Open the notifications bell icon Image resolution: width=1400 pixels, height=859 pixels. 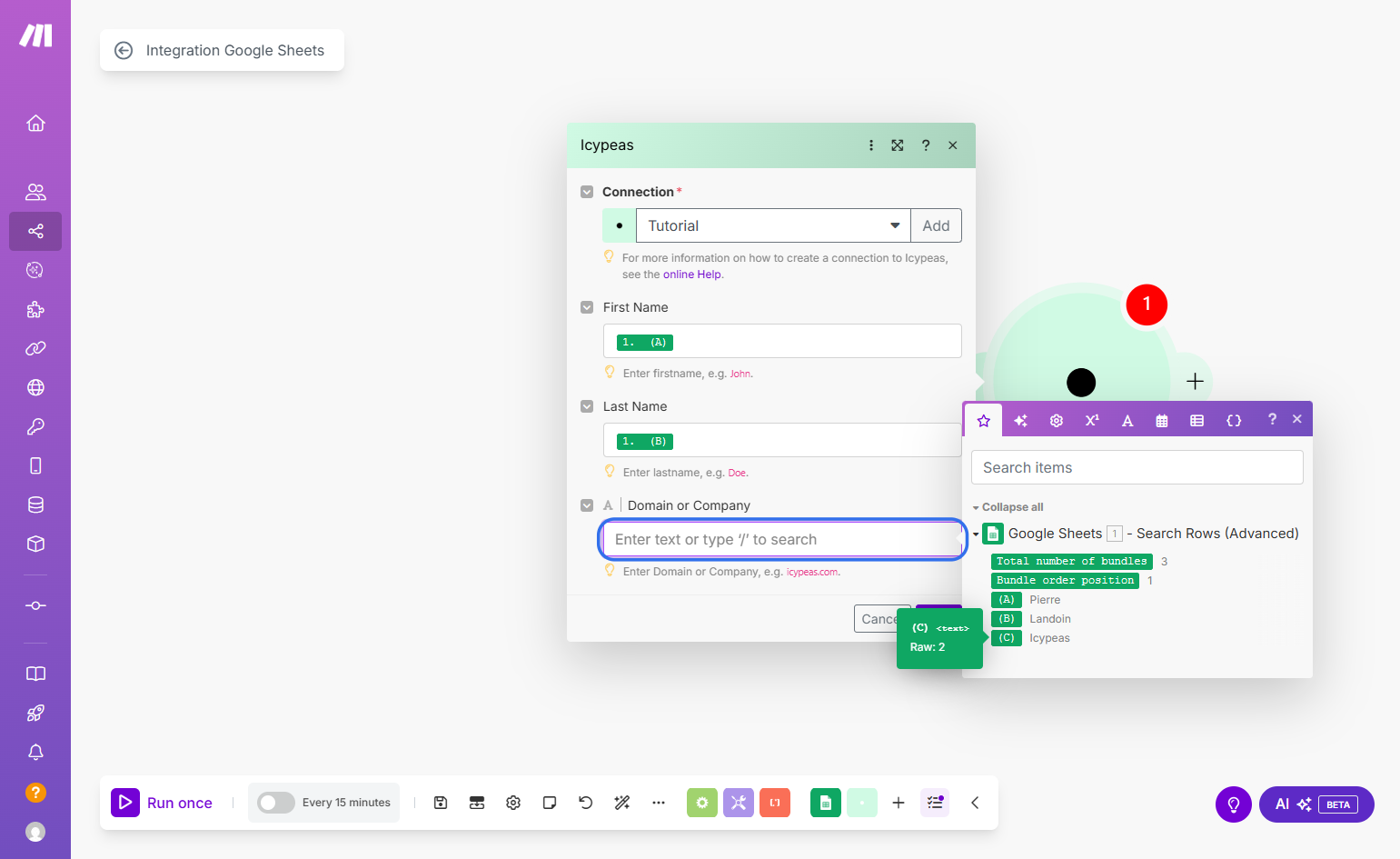(35, 752)
